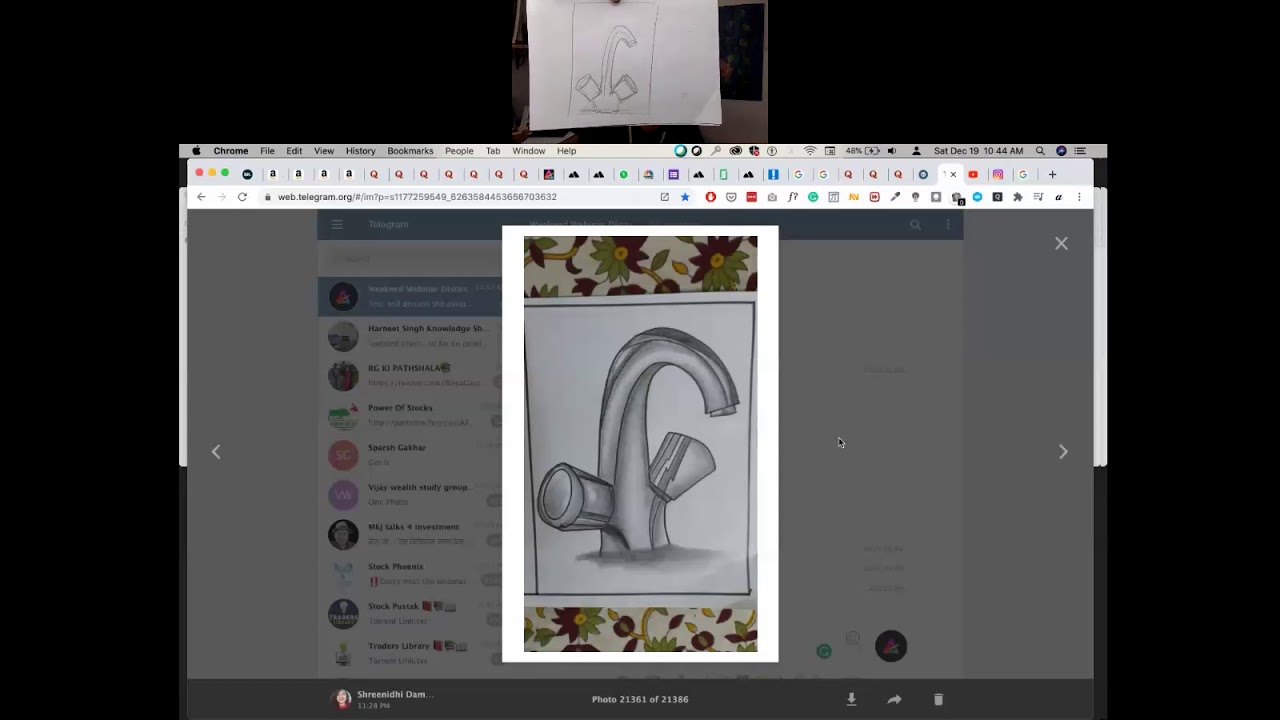The image size is (1280, 720).
Task: Open the Notification Center list icon
Action: 1080,151
